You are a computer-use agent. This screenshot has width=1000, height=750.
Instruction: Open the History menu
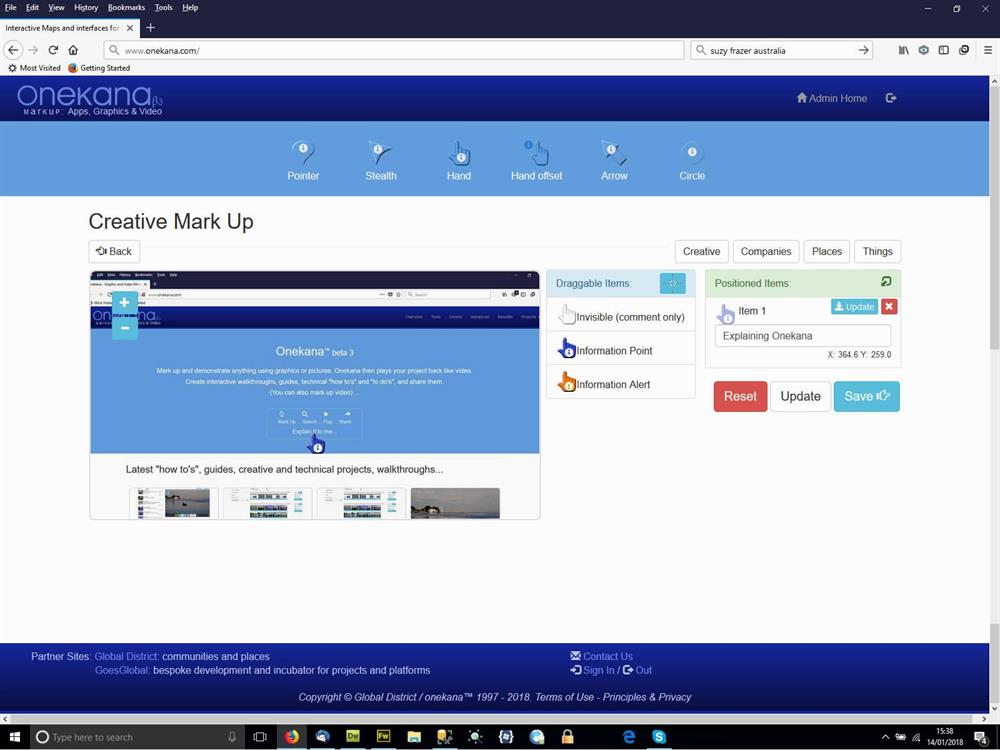coord(86,8)
